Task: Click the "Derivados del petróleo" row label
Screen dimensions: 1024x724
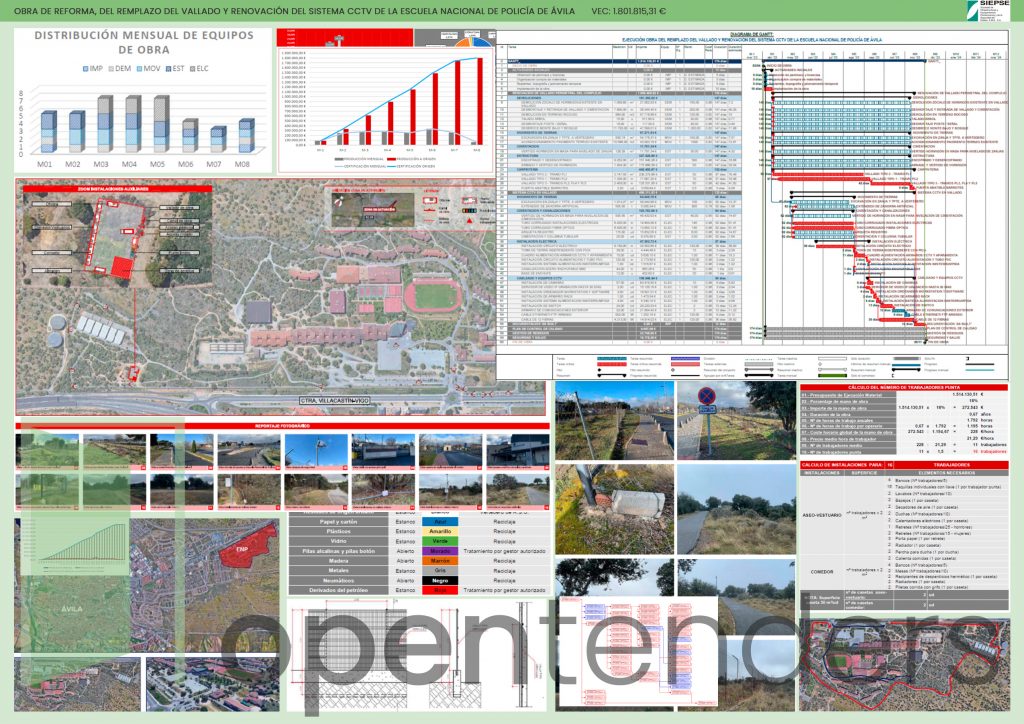Action: (338, 590)
